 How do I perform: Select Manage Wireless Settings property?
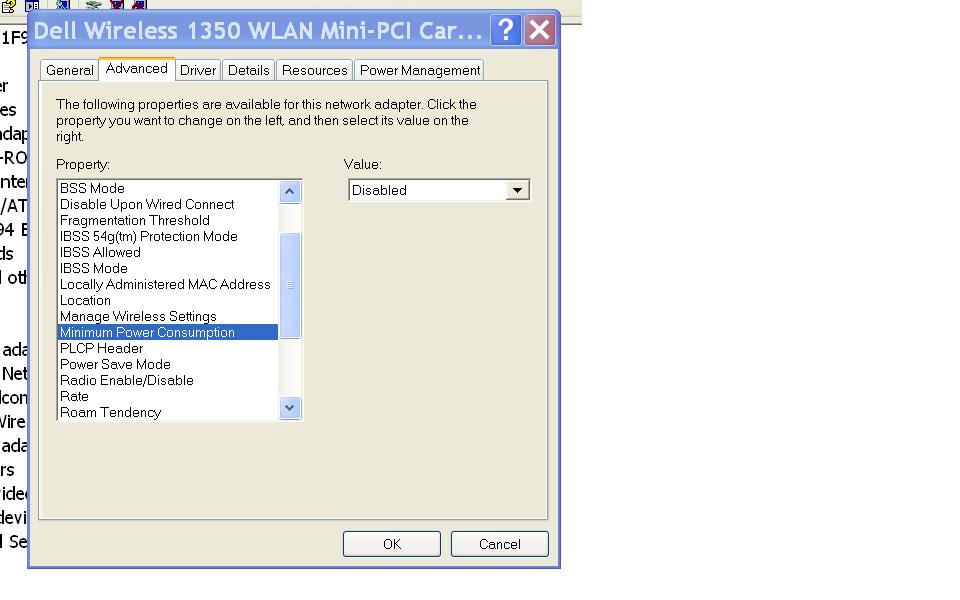[168, 316]
